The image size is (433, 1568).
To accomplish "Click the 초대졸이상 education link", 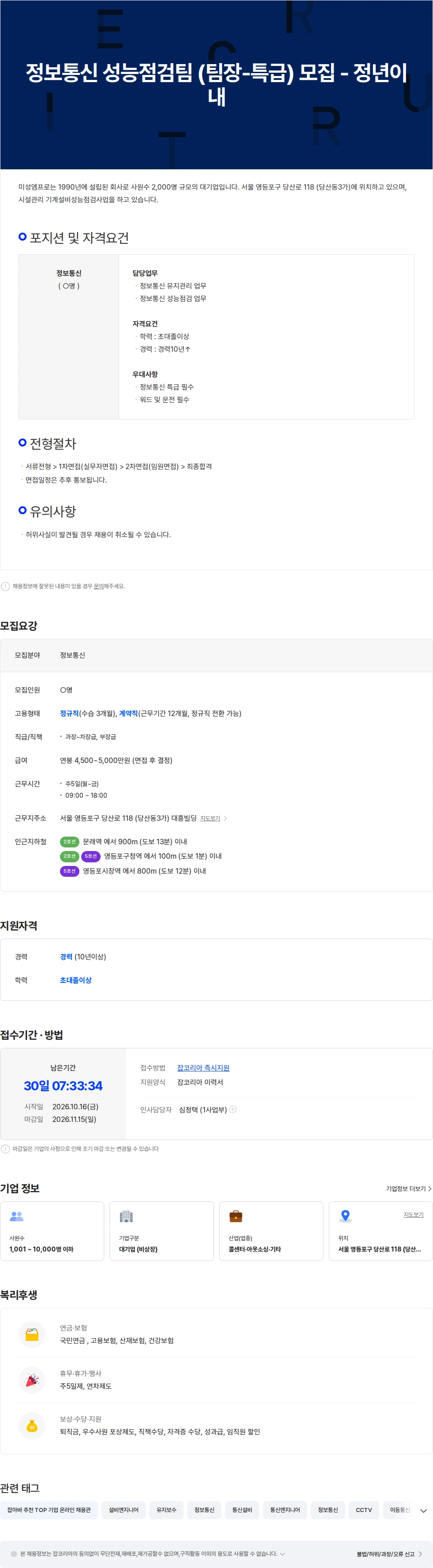I will click(x=75, y=980).
